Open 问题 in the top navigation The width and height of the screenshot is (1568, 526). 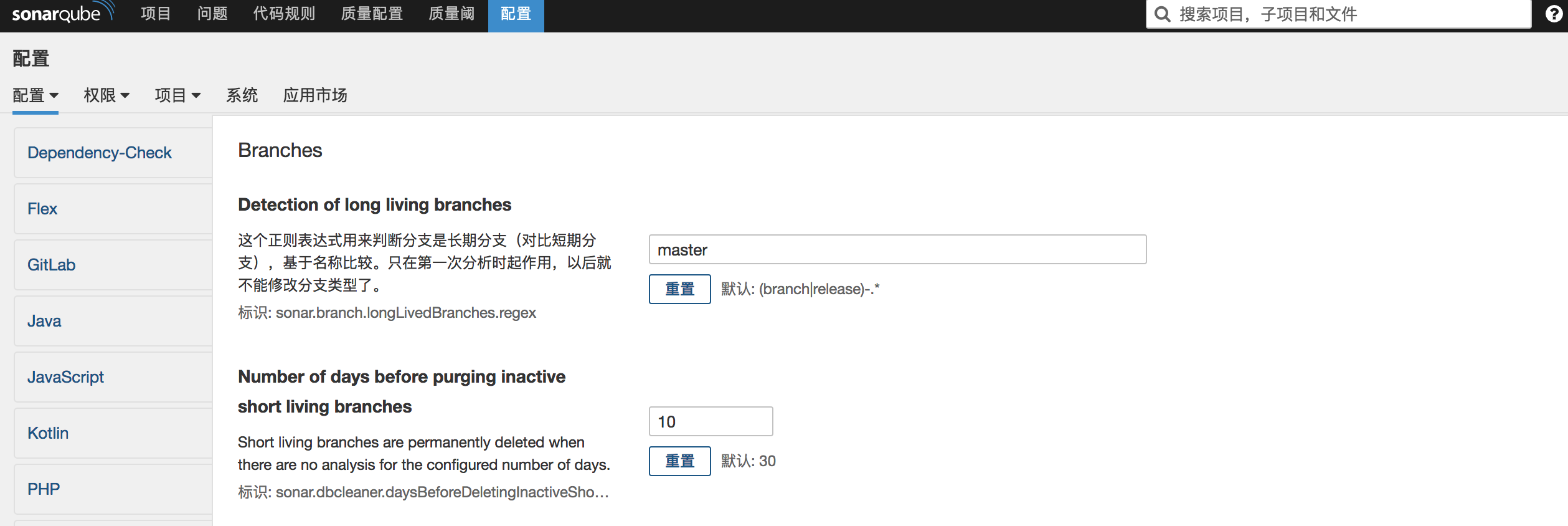(x=212, y=14)
